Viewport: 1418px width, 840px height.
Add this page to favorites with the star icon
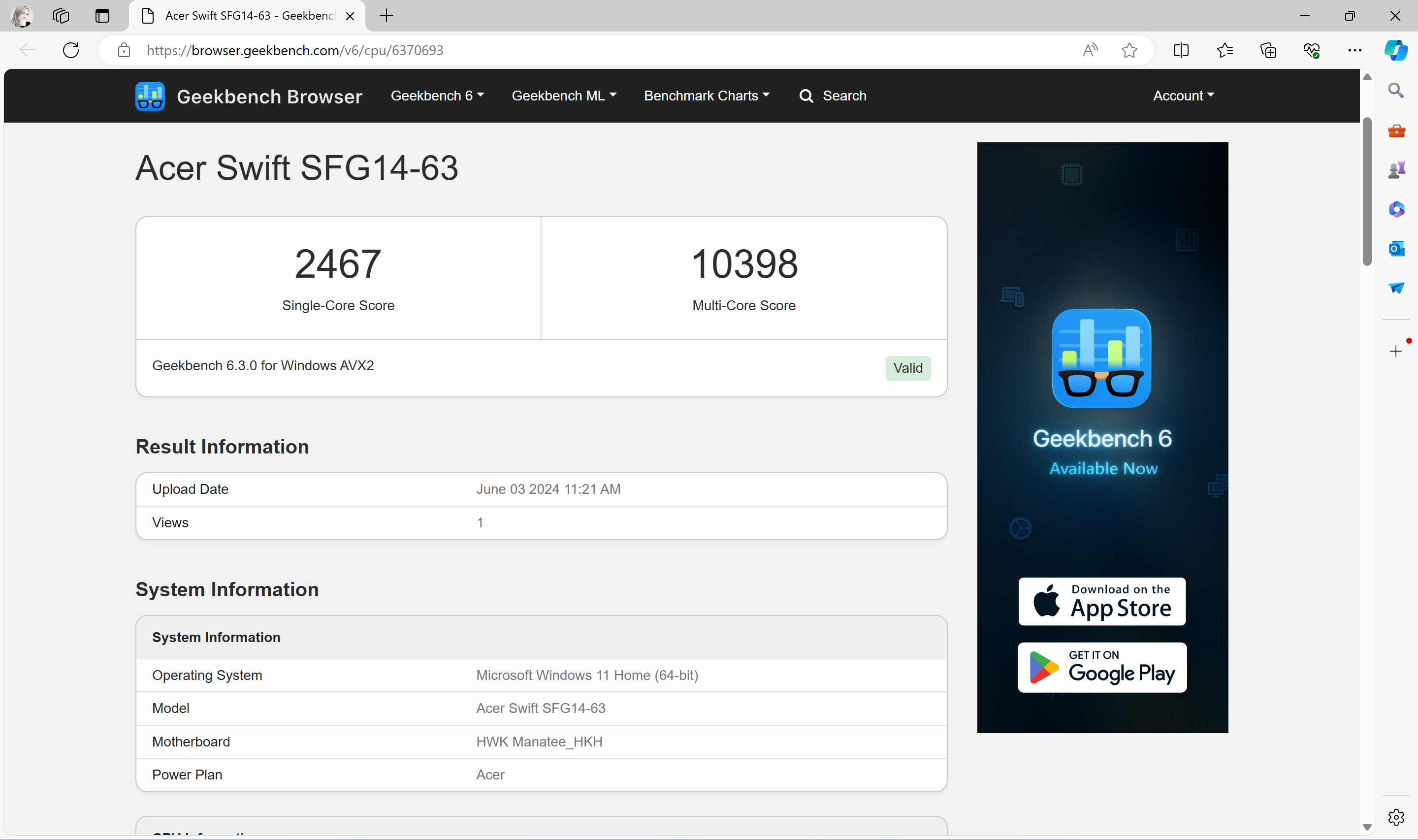pyautogui.click(x=1129, y=50)
